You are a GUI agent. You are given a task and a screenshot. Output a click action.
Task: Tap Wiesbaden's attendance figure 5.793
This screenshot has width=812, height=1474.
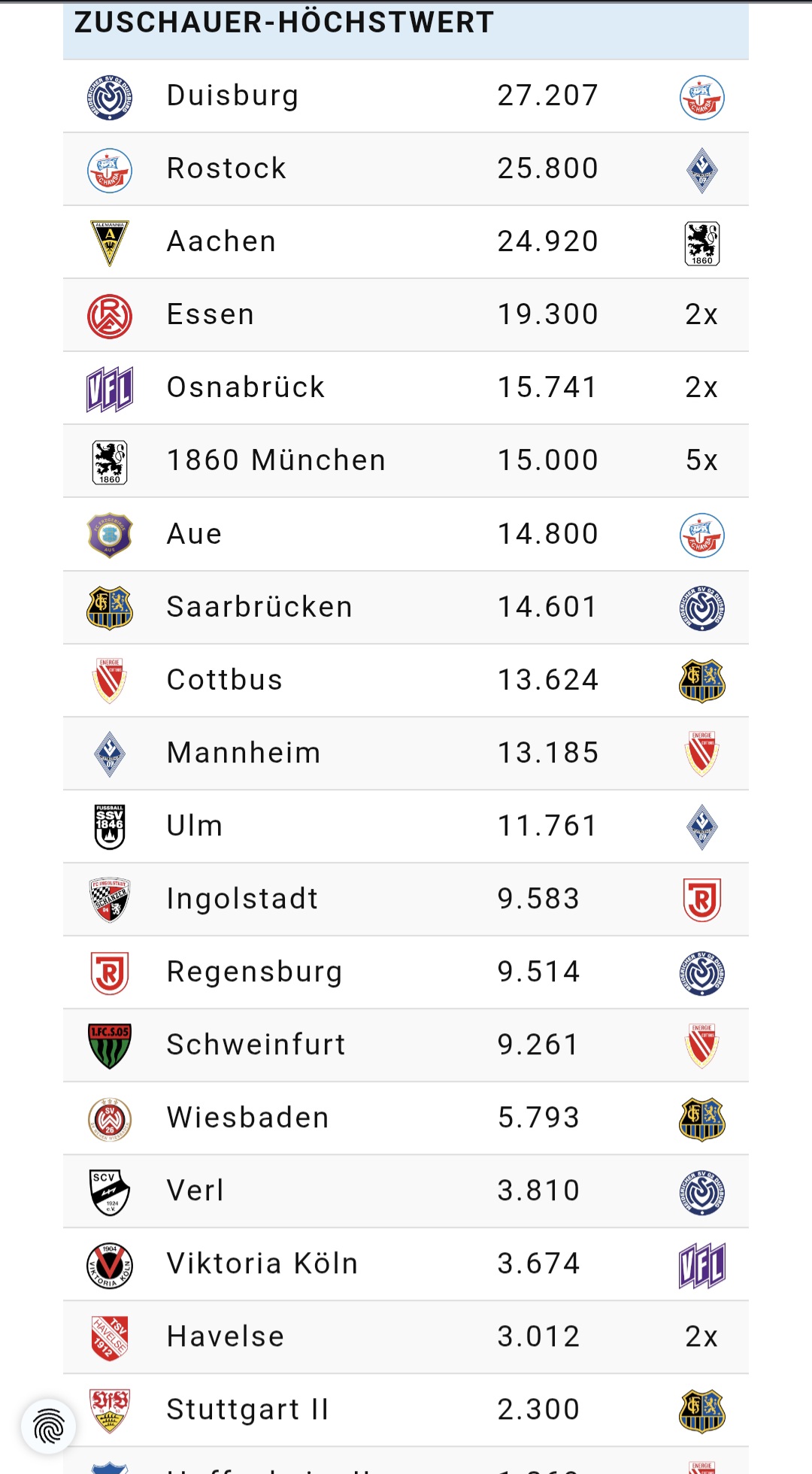pyautogui.click(x=538, y=1118)
